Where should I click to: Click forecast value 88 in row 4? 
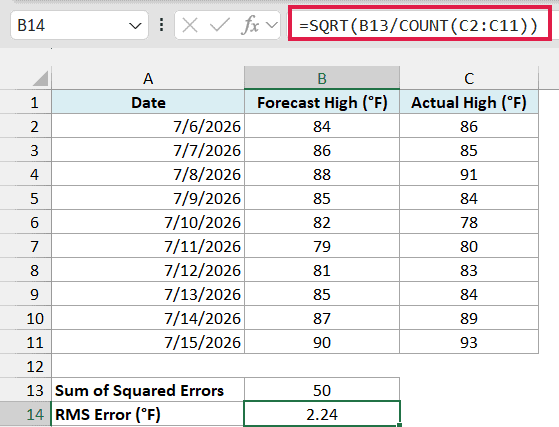pos(322,174)
